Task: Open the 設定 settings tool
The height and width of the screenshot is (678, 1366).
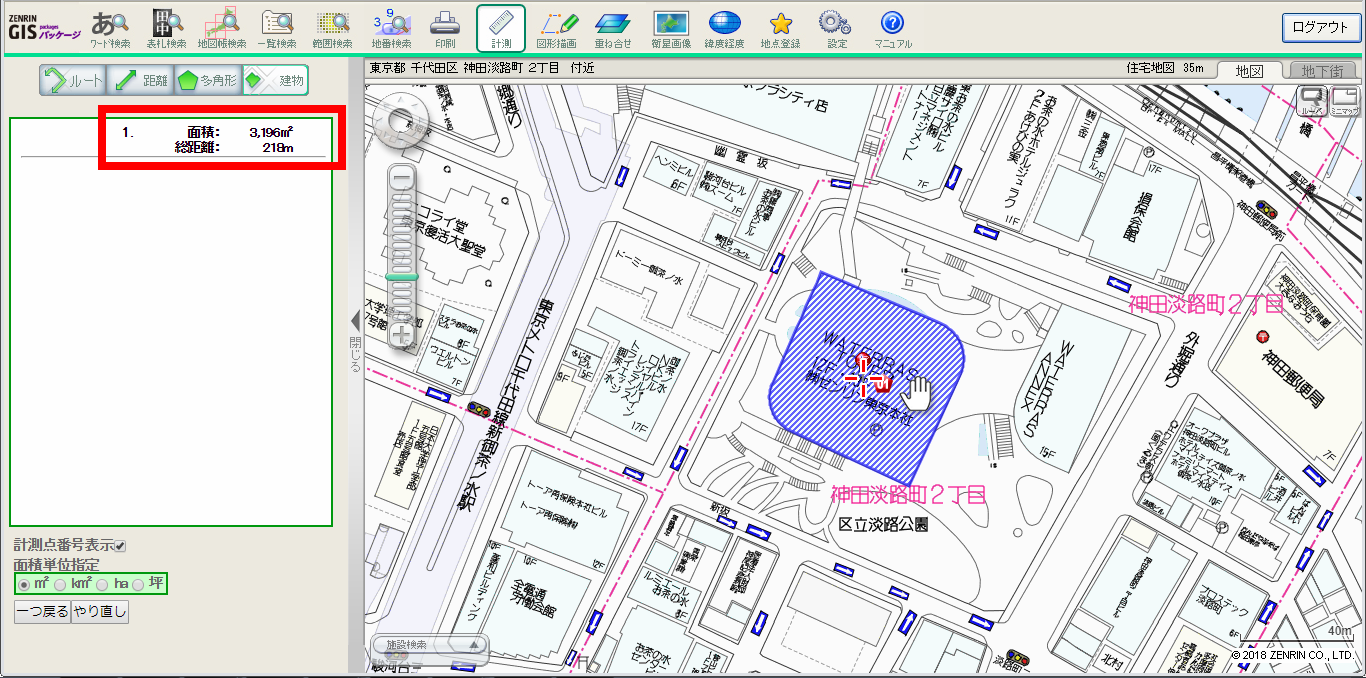Action: point(833,27)
